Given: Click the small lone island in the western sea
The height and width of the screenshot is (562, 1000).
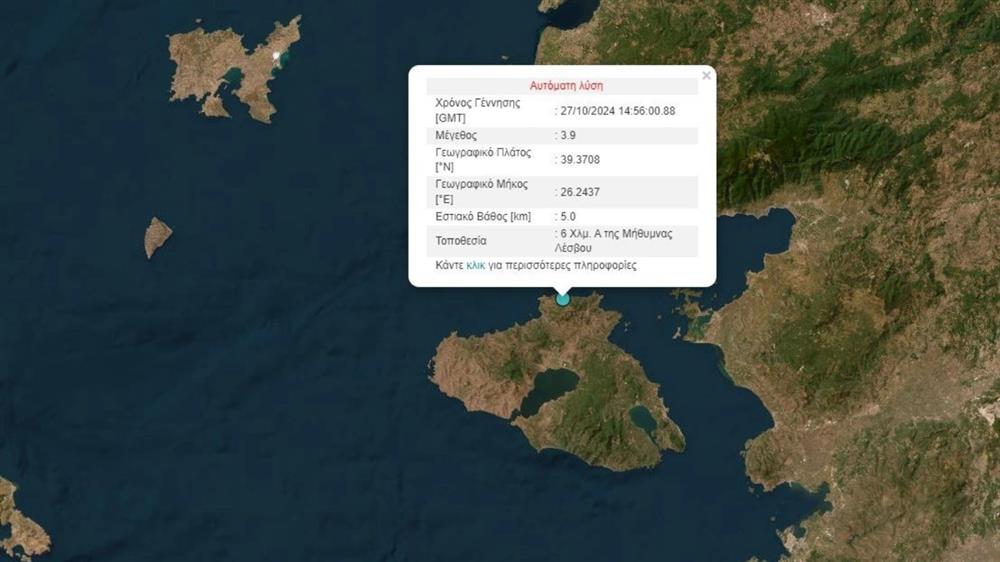Looking at the screenshot, I should point(157,236).
